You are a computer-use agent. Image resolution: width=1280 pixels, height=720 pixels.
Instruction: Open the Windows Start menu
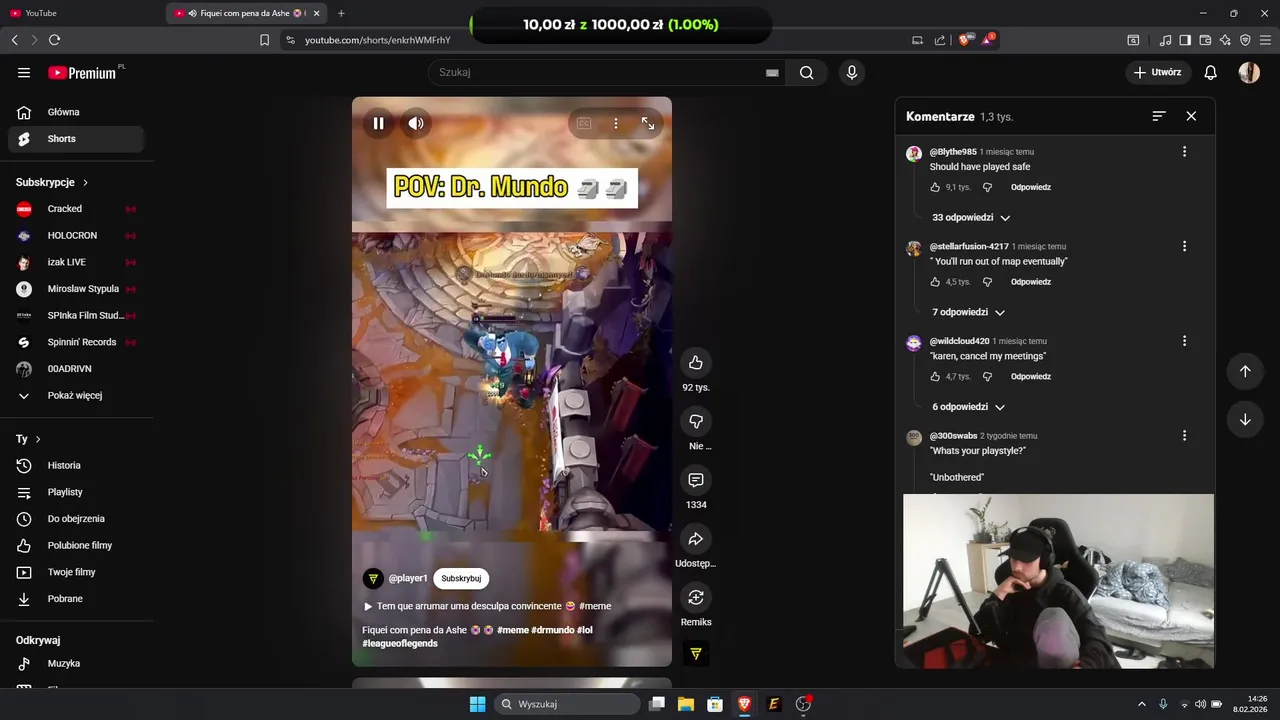[477, 704]
